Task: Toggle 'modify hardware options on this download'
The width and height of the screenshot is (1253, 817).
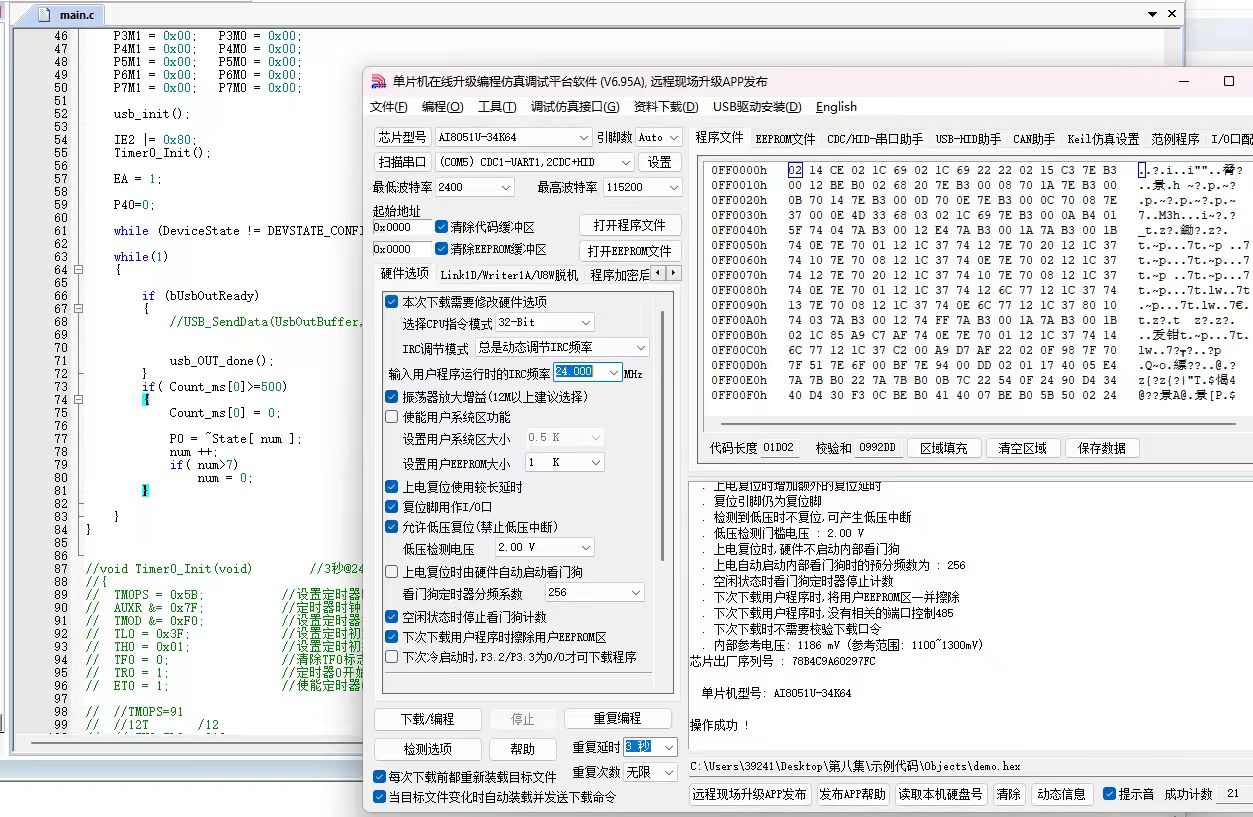Action: tap(391, 302)
